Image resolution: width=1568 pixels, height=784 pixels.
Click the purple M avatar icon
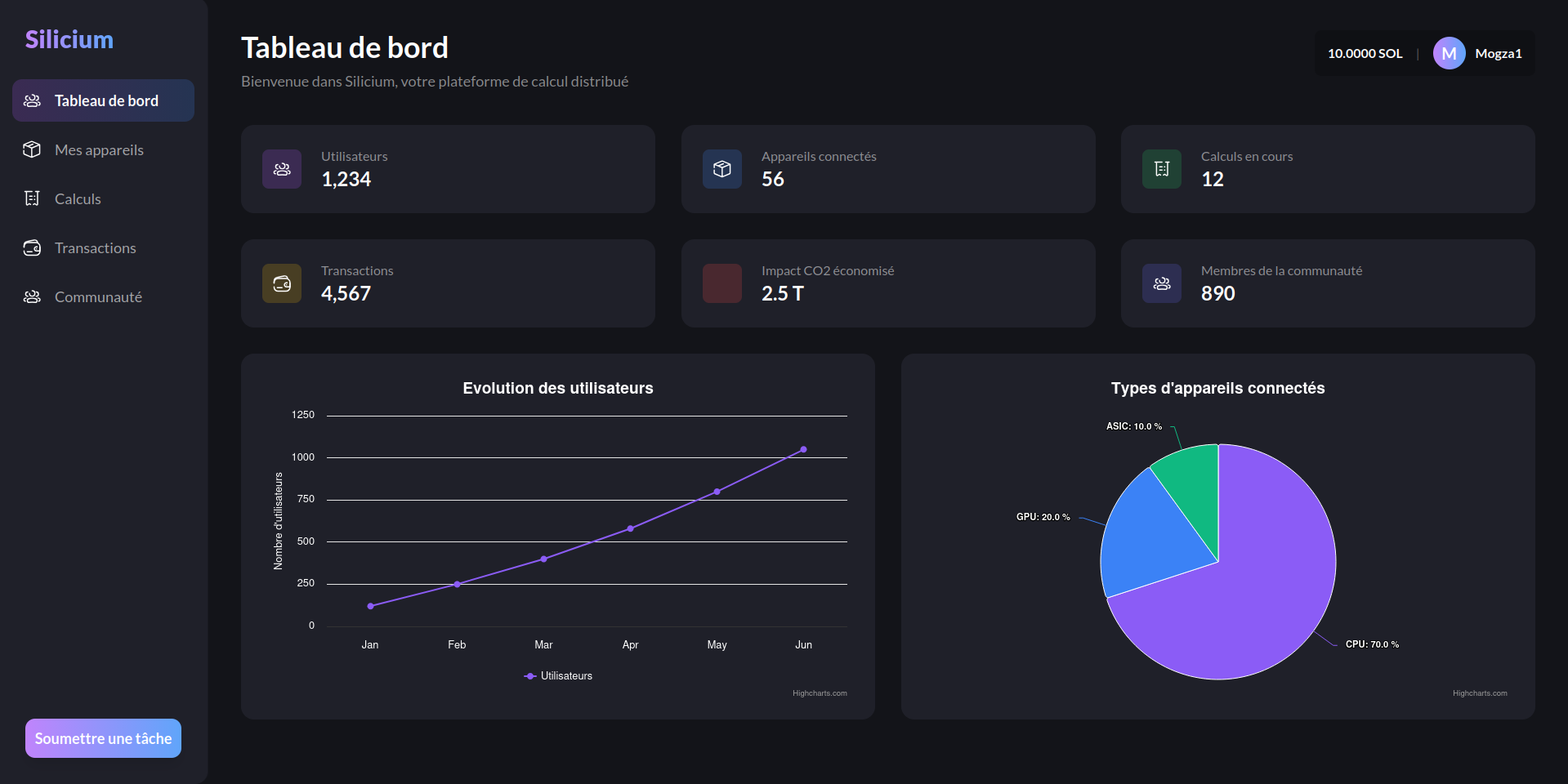click(1449, 53)
